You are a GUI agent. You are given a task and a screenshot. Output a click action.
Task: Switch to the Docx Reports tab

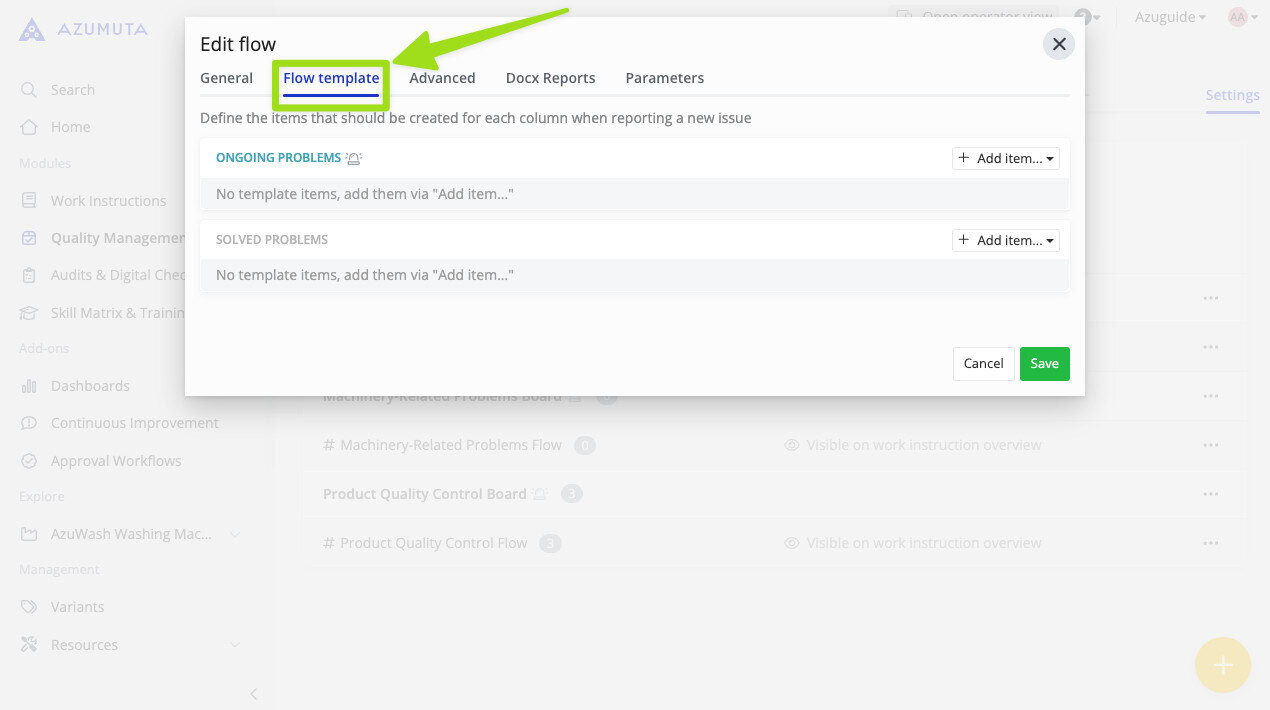pyautogui.click(x=550, y=77)
